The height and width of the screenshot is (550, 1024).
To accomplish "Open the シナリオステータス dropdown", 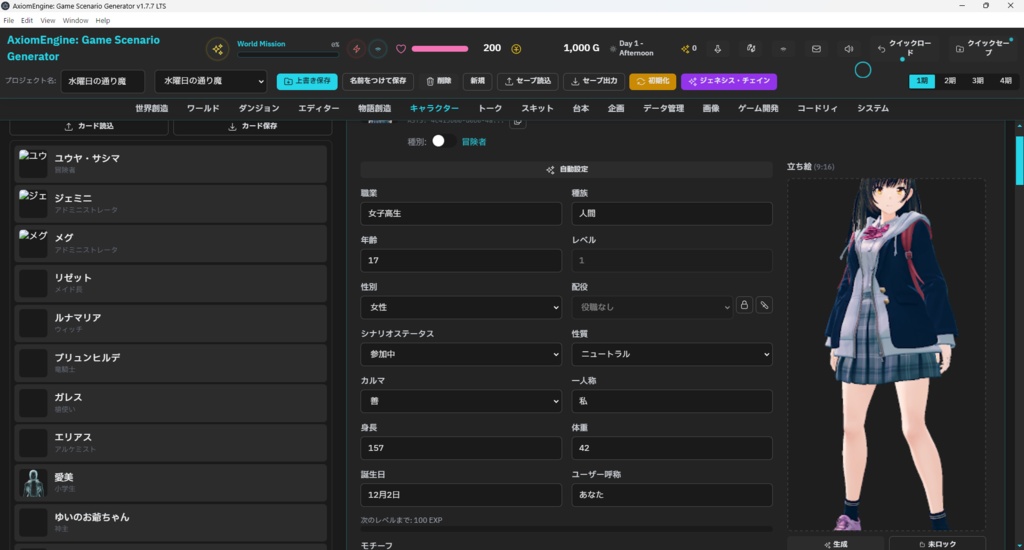I will coord(461,354).
